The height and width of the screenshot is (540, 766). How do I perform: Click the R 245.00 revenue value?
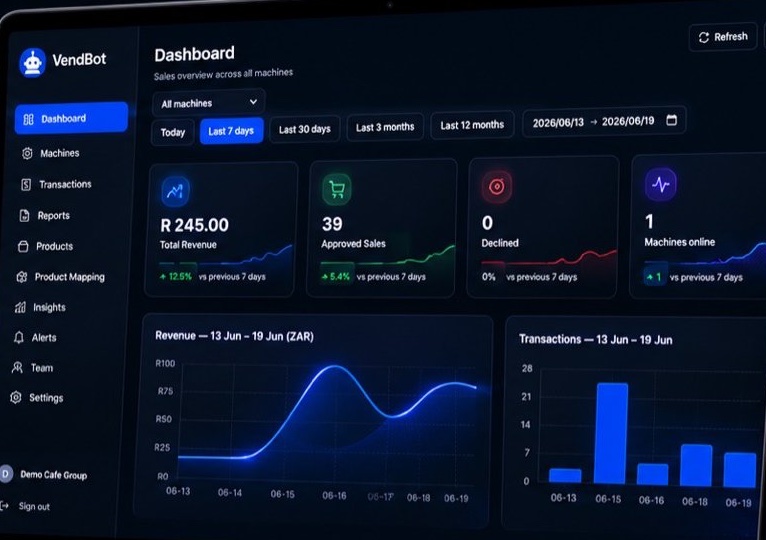pyautogui.click(x=194, y=225)
